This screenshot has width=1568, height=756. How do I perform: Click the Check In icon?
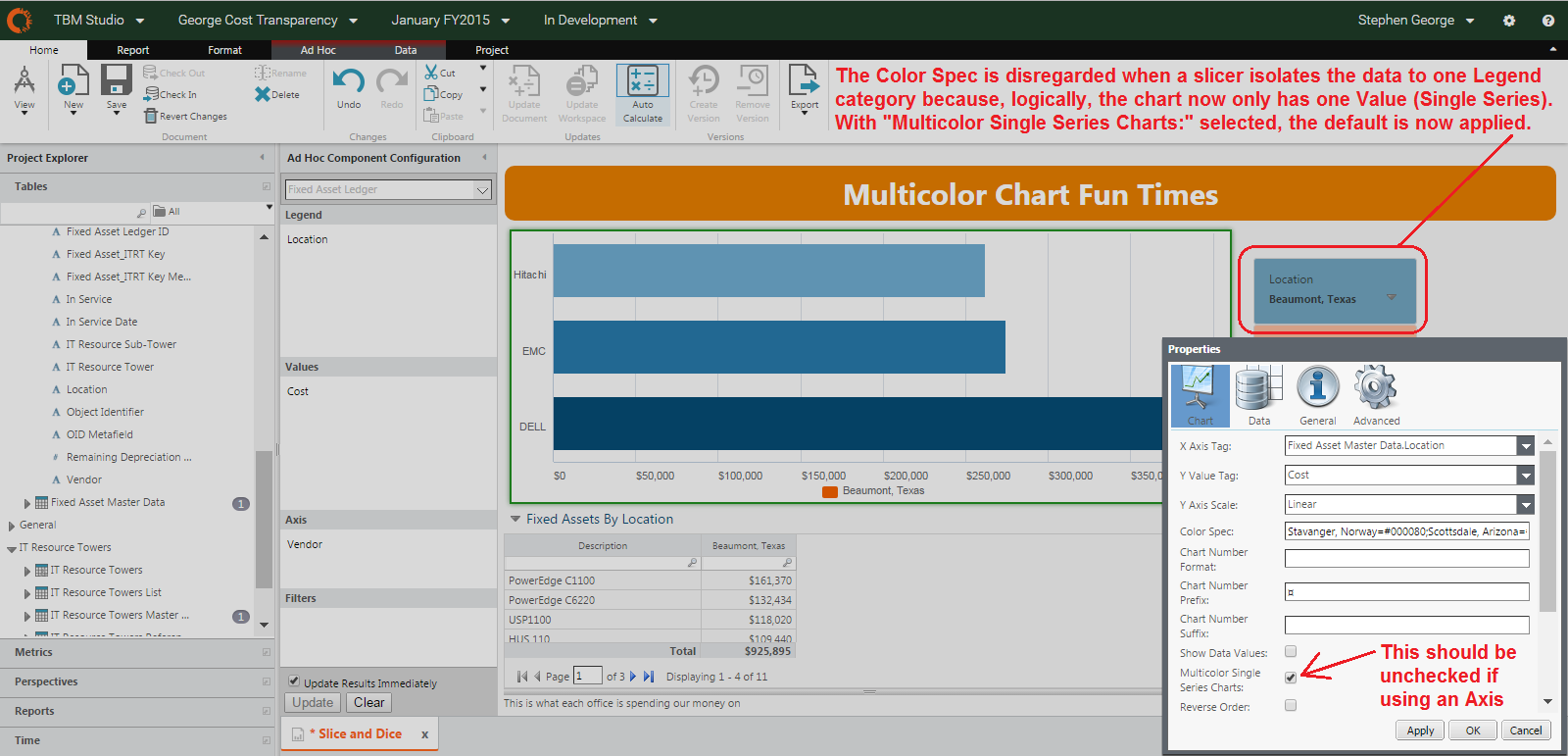point(151,94)
